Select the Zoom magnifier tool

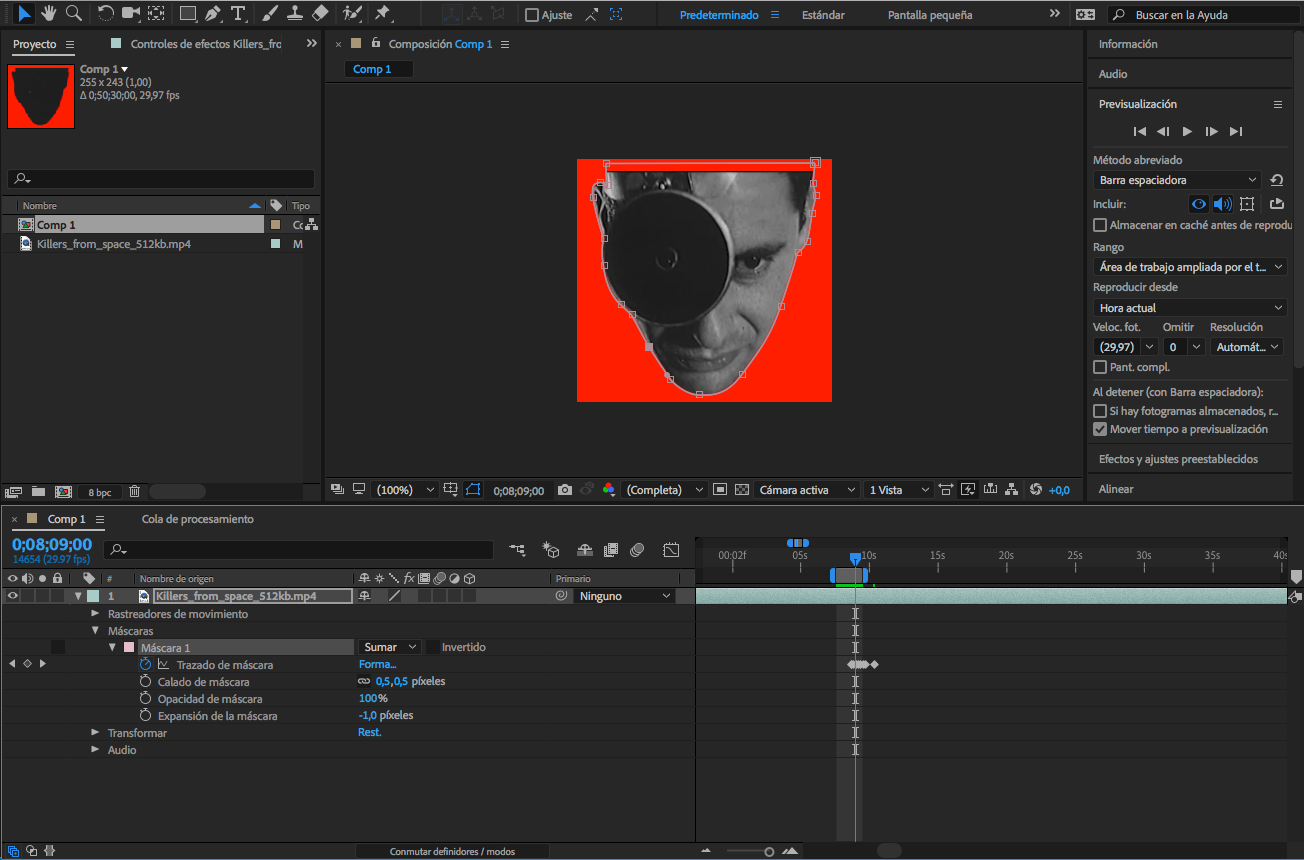(x=73, y=14)
